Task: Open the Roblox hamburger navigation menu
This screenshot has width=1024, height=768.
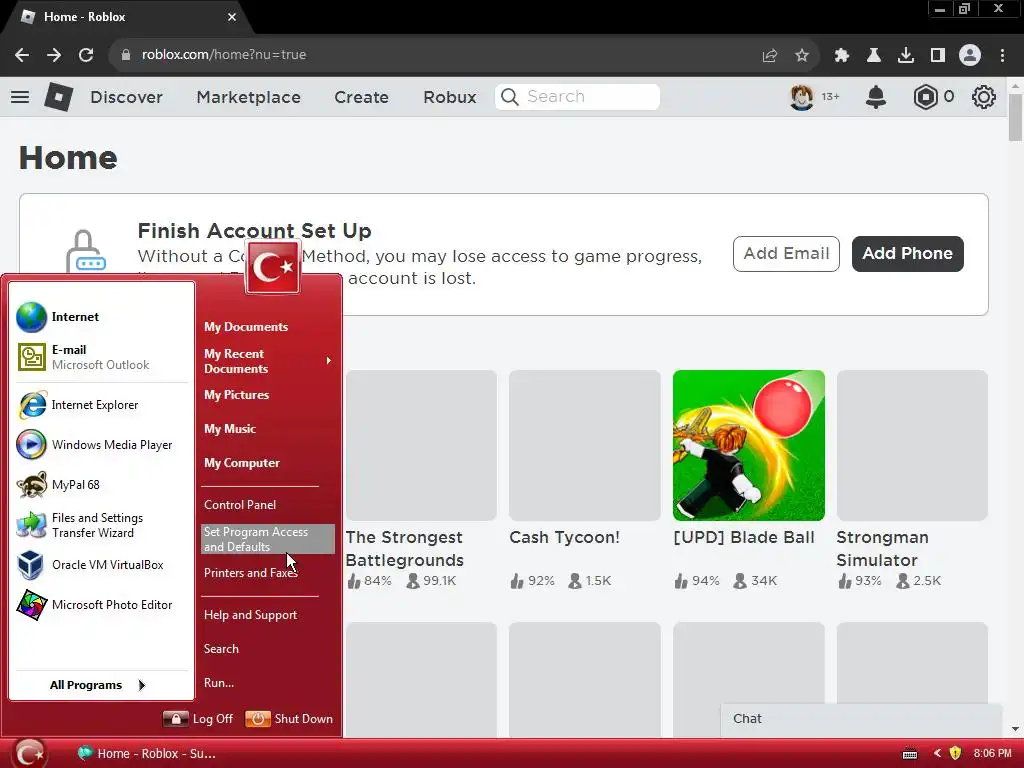Action: (x=20, y=97)
